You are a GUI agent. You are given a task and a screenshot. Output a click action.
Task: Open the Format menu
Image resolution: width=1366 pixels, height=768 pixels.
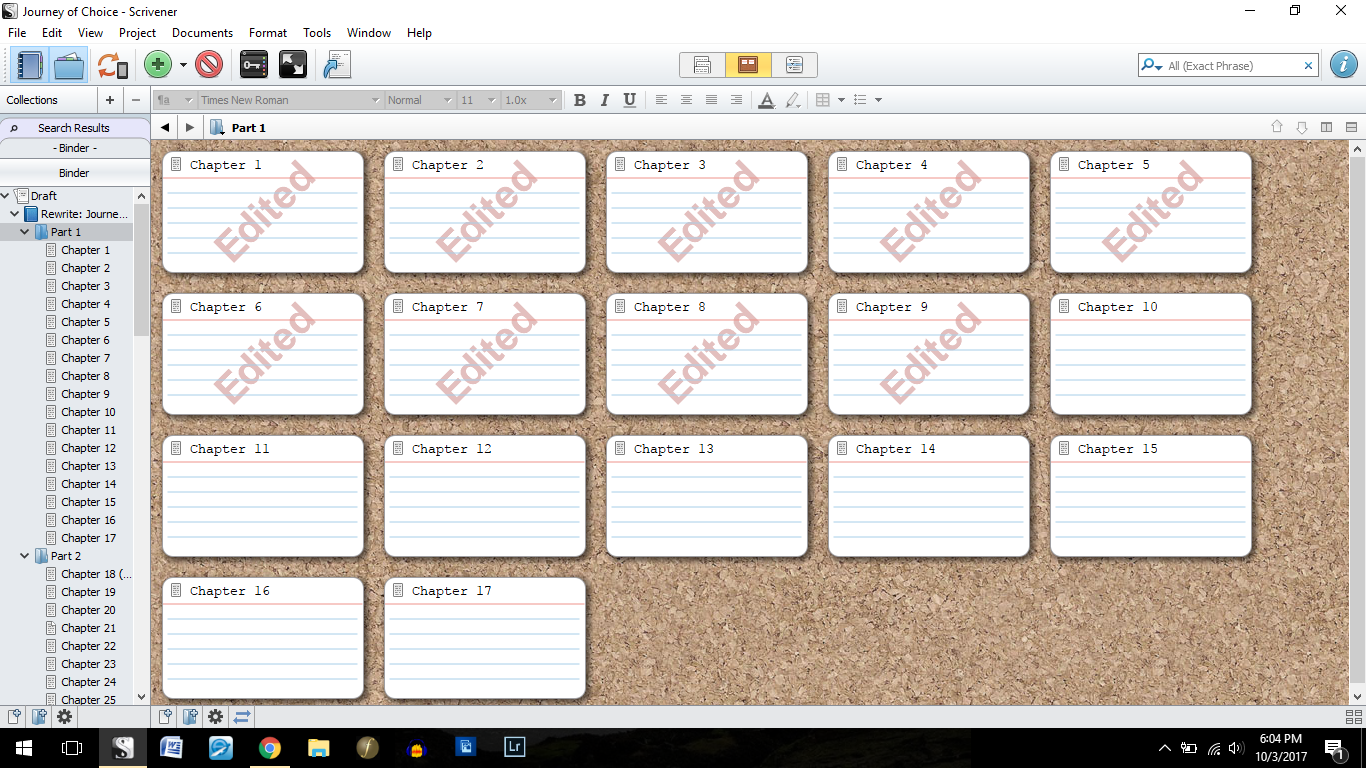coord(268,33)
